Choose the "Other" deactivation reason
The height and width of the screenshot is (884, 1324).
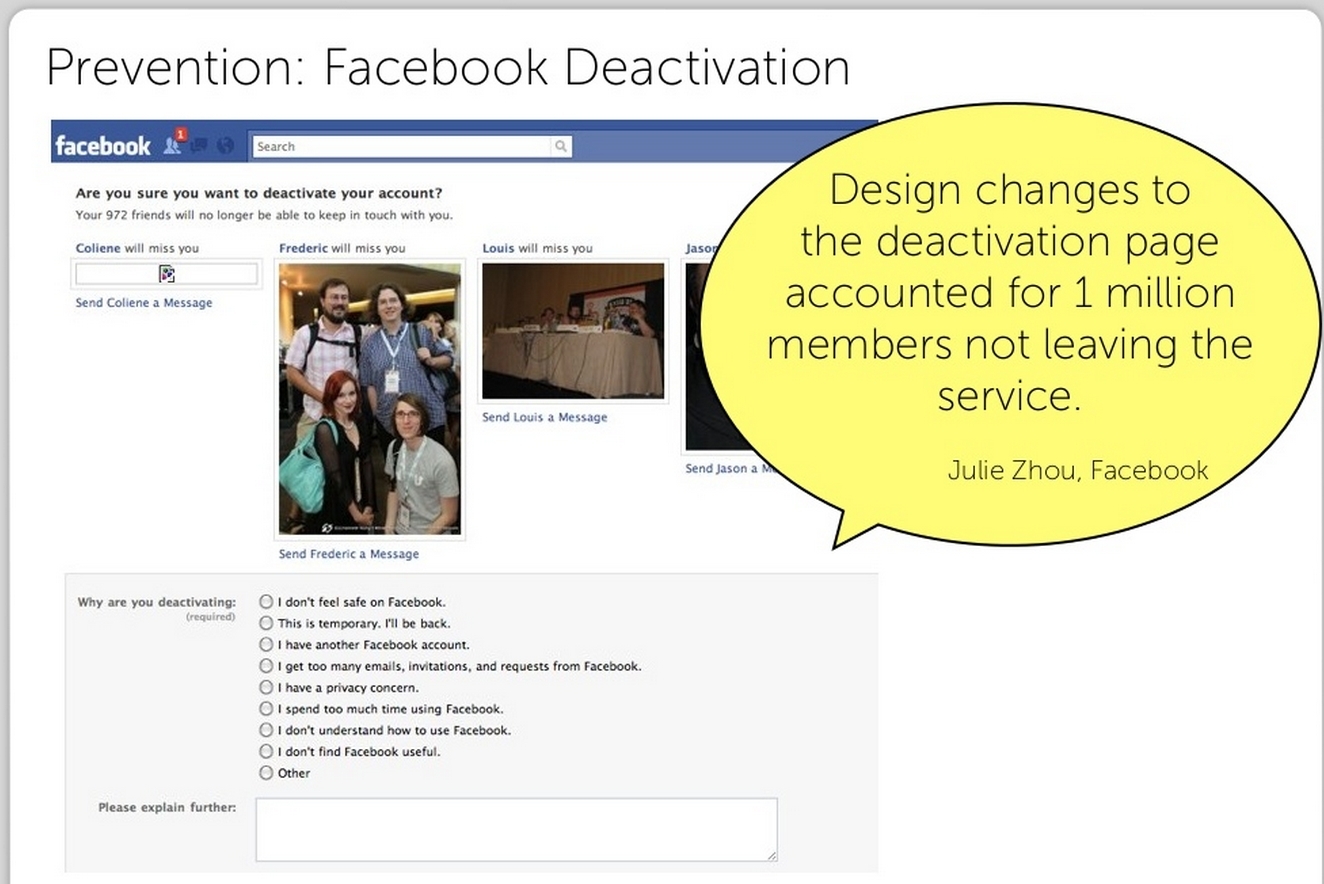pyautogui.click(x=265, y=773)
